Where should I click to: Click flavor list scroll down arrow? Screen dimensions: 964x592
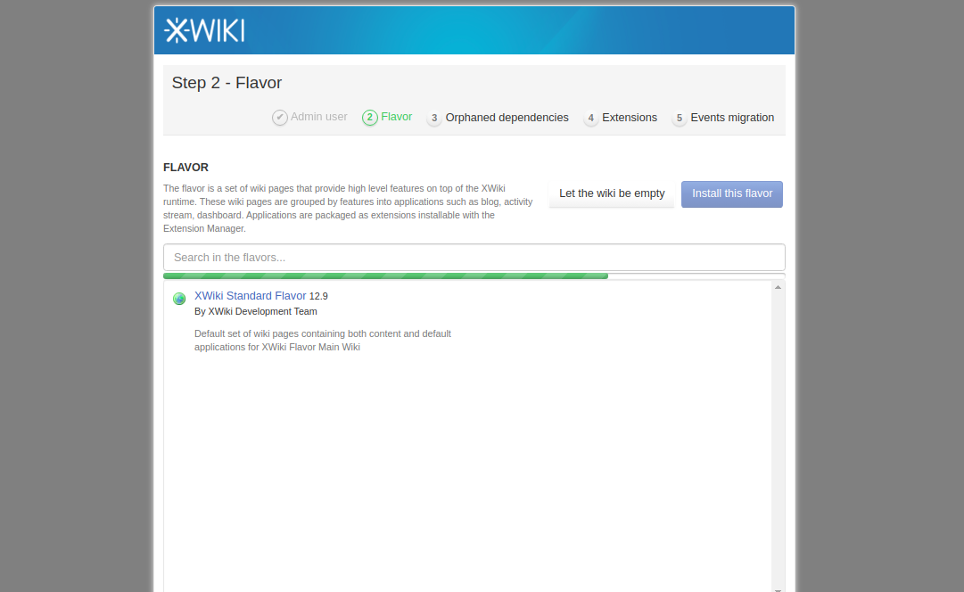pyautogui.click(x=778, y=589)
